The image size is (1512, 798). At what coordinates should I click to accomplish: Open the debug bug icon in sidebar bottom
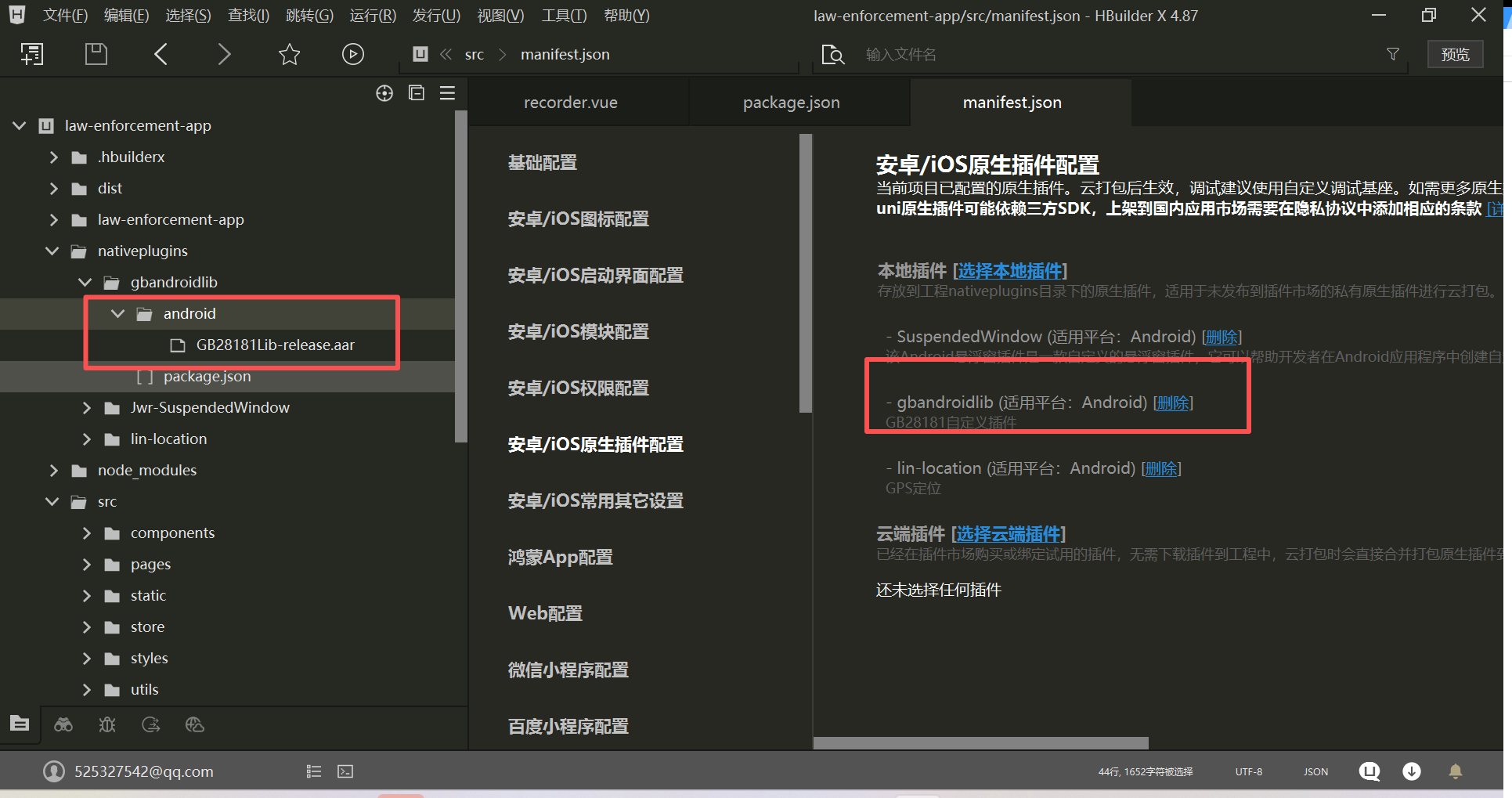[107, 724]
